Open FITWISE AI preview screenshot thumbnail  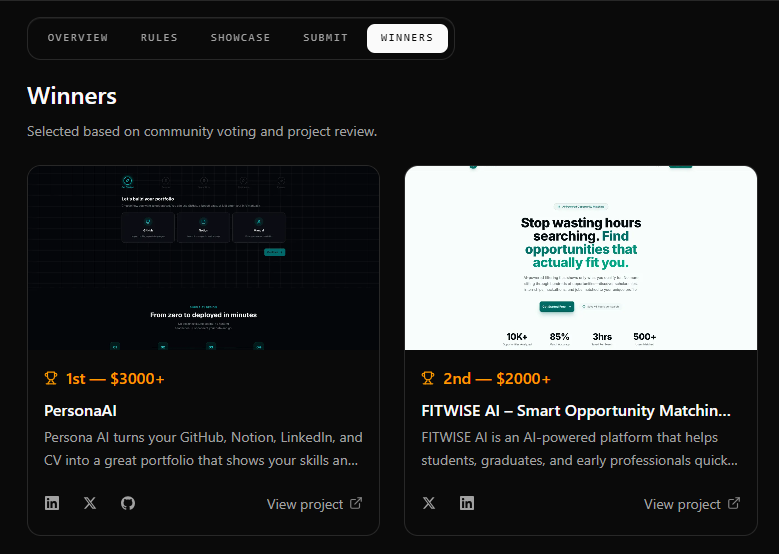(581, 258)
